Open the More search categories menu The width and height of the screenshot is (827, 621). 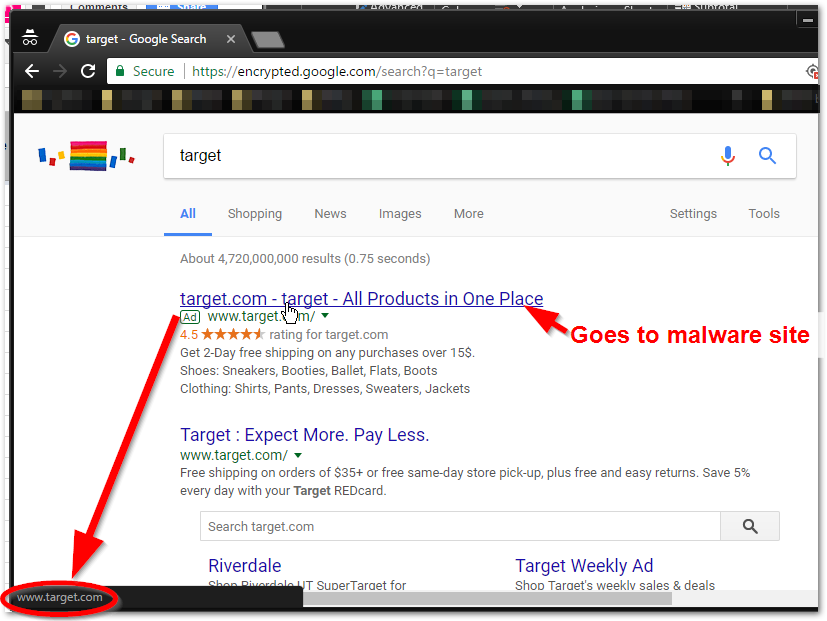tap(468, 213)
